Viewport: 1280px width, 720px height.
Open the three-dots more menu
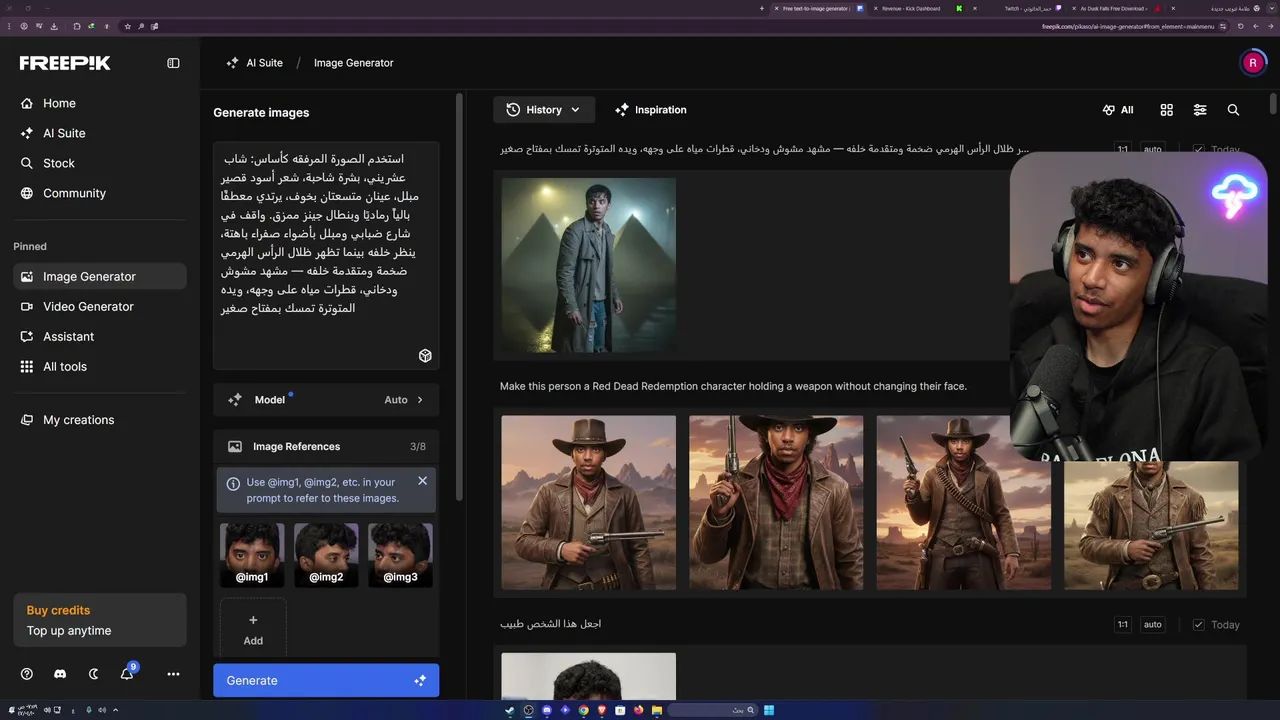(173, 674)
